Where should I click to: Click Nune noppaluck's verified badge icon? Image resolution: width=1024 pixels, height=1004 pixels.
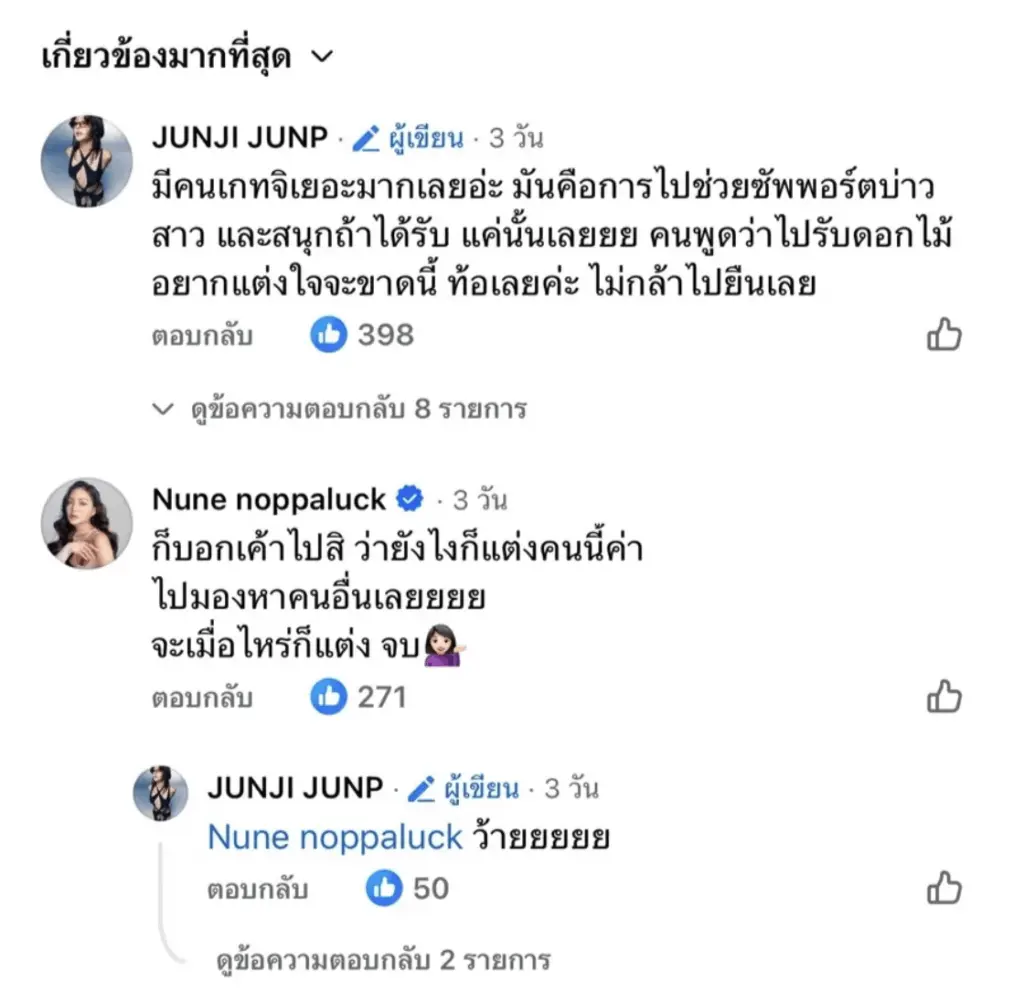click(410, 498)
